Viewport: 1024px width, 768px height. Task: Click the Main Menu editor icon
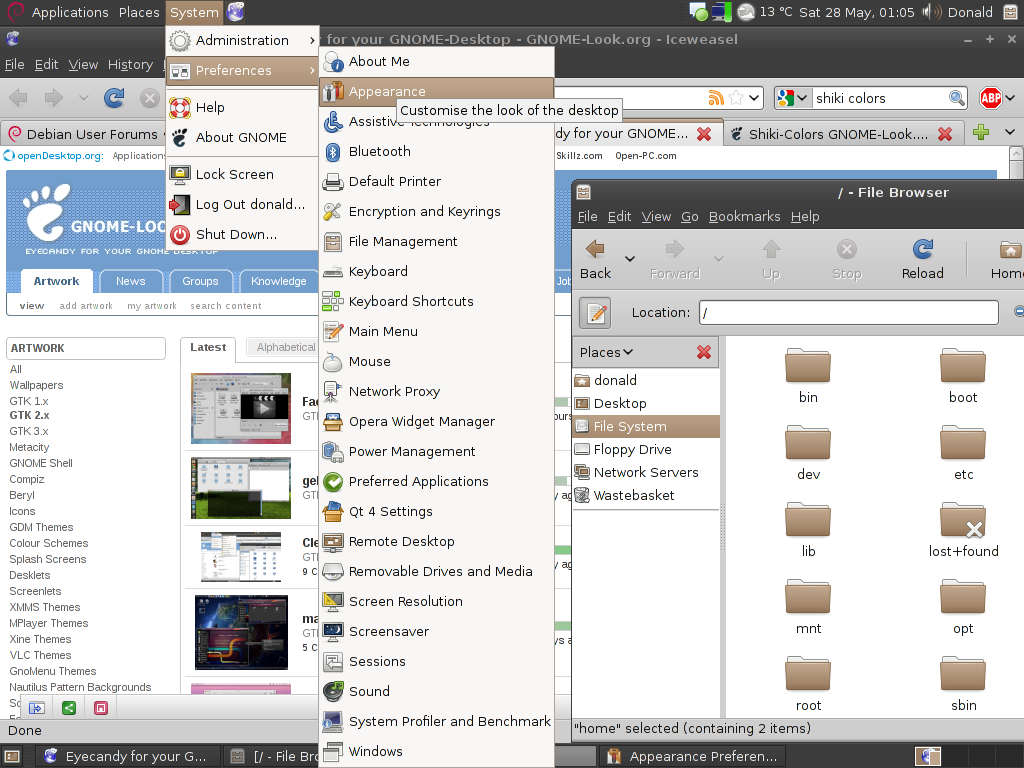tap(333, 332)
